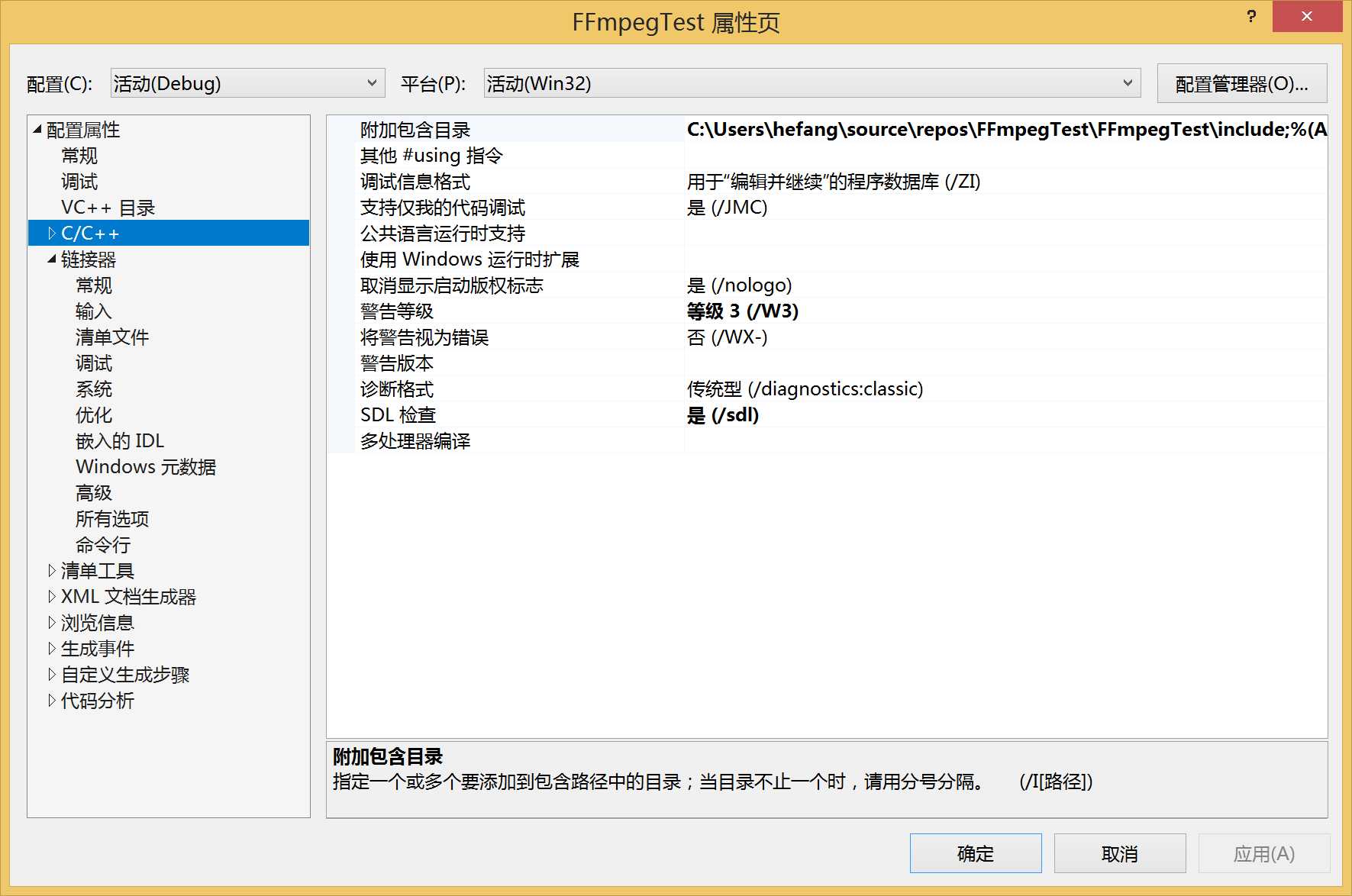
Task: Click the 调试信息格式 property name
Action: point(415,182)
